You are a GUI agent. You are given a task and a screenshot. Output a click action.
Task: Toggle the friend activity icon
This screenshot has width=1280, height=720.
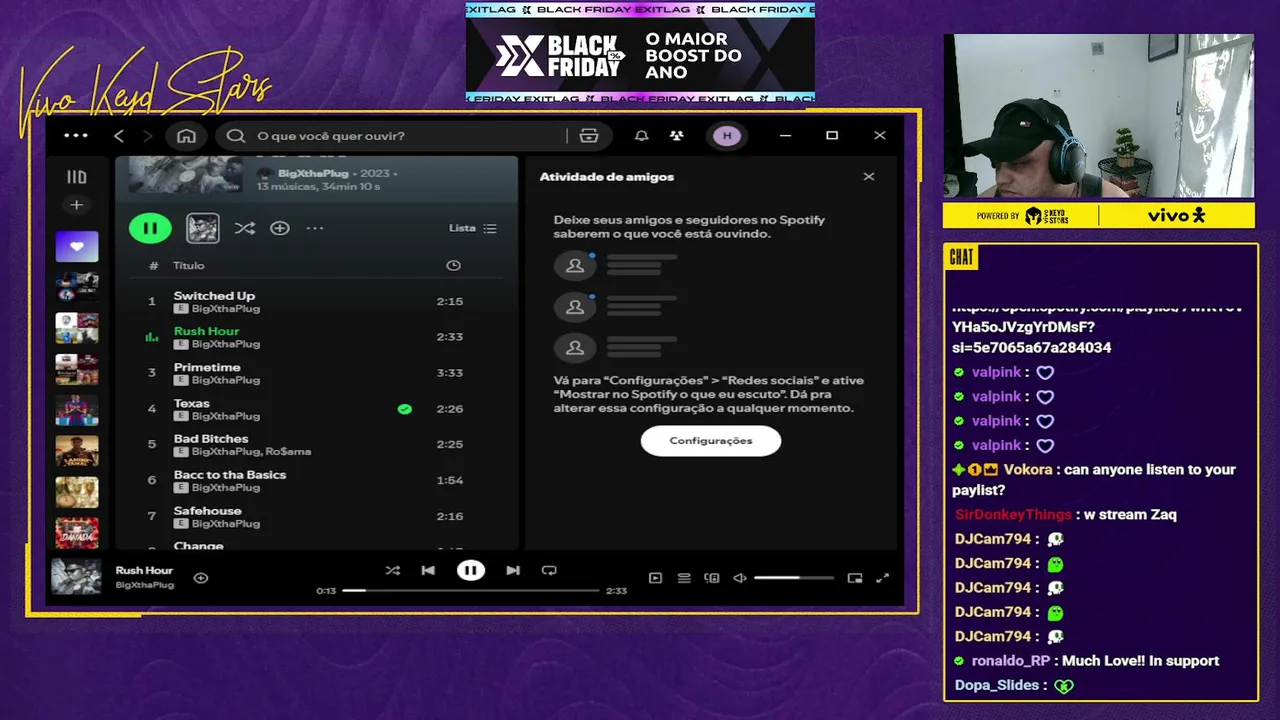pos(677,136)
